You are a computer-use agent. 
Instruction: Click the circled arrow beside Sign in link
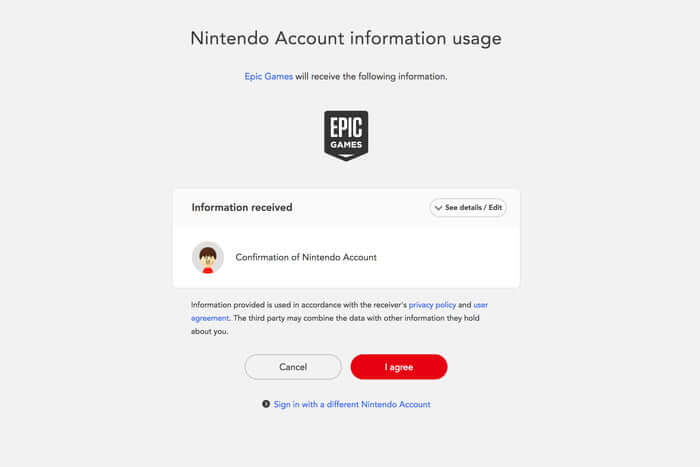[x=266, y=404]
